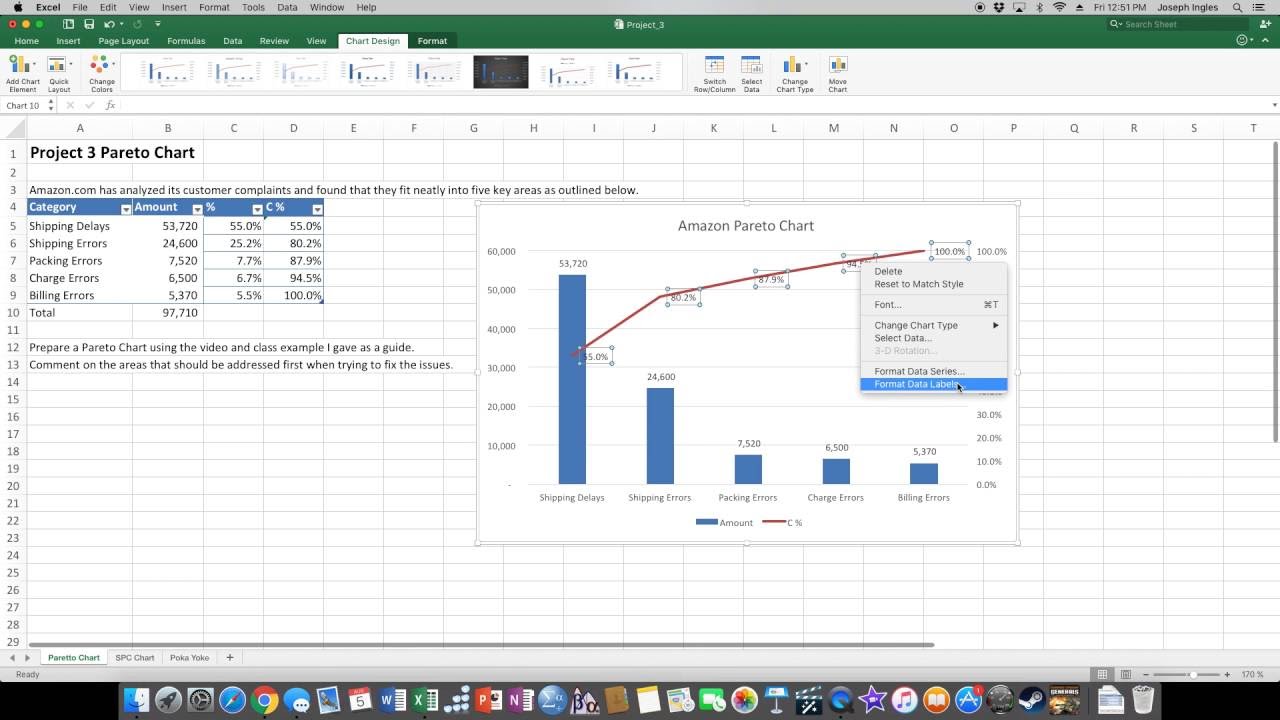The width and height of the screenshot is (1280, 720).
Task: Click the Undo arrow icon
Action: point(109,24)
